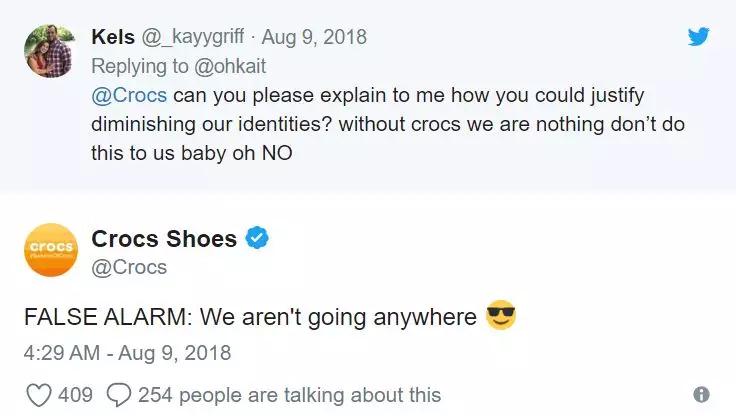Open the orange Crocs profile avatar
Image resolution: width=736 pixels, height=416 pixels.
pyautogui.click(x=48, y=251)
